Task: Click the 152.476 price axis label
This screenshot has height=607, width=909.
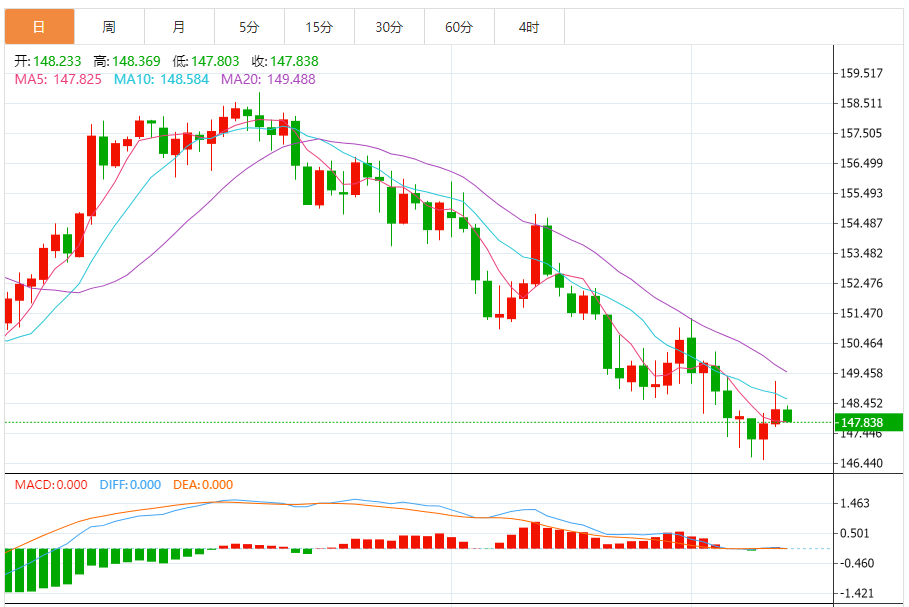Action: [861, 283]
